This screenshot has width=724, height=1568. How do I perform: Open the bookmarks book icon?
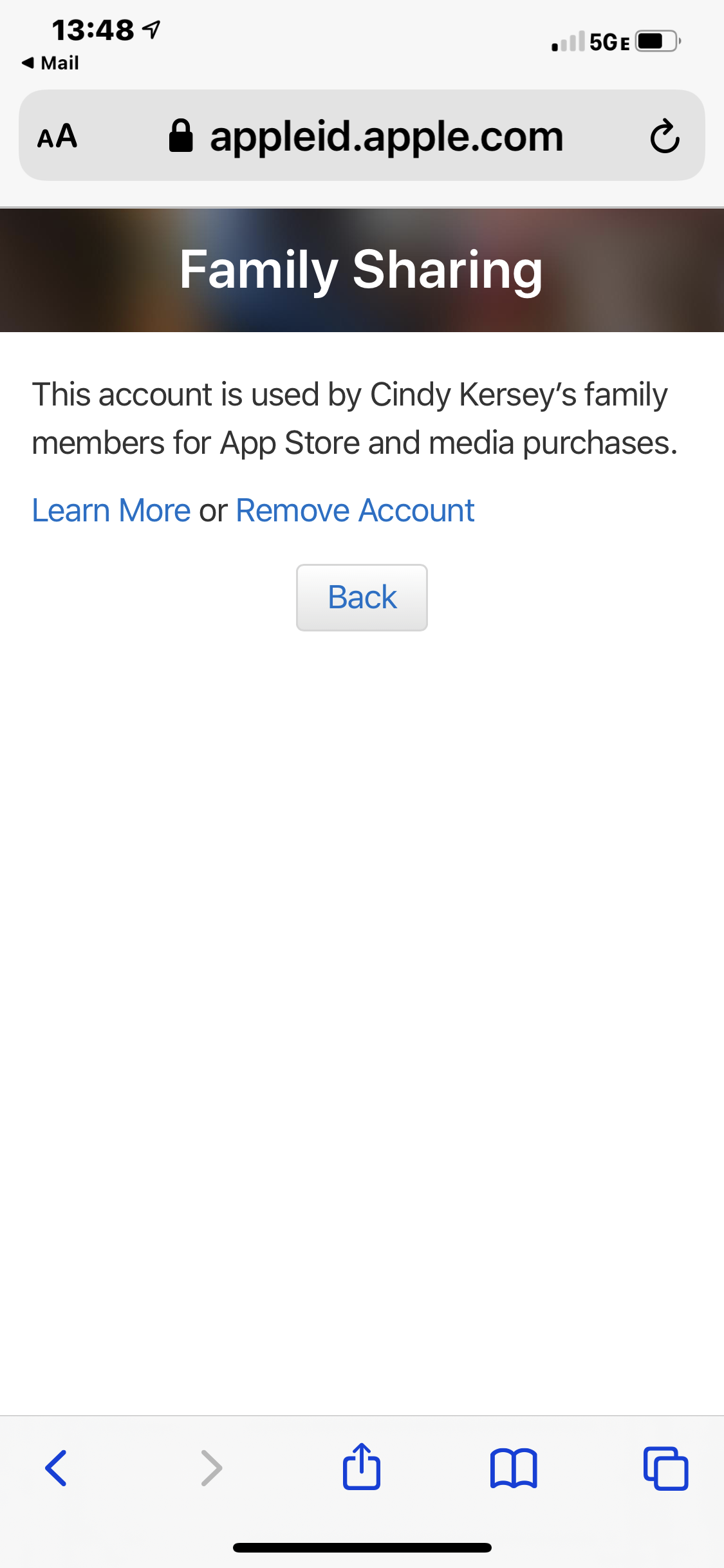click(x=513, y=1468)
